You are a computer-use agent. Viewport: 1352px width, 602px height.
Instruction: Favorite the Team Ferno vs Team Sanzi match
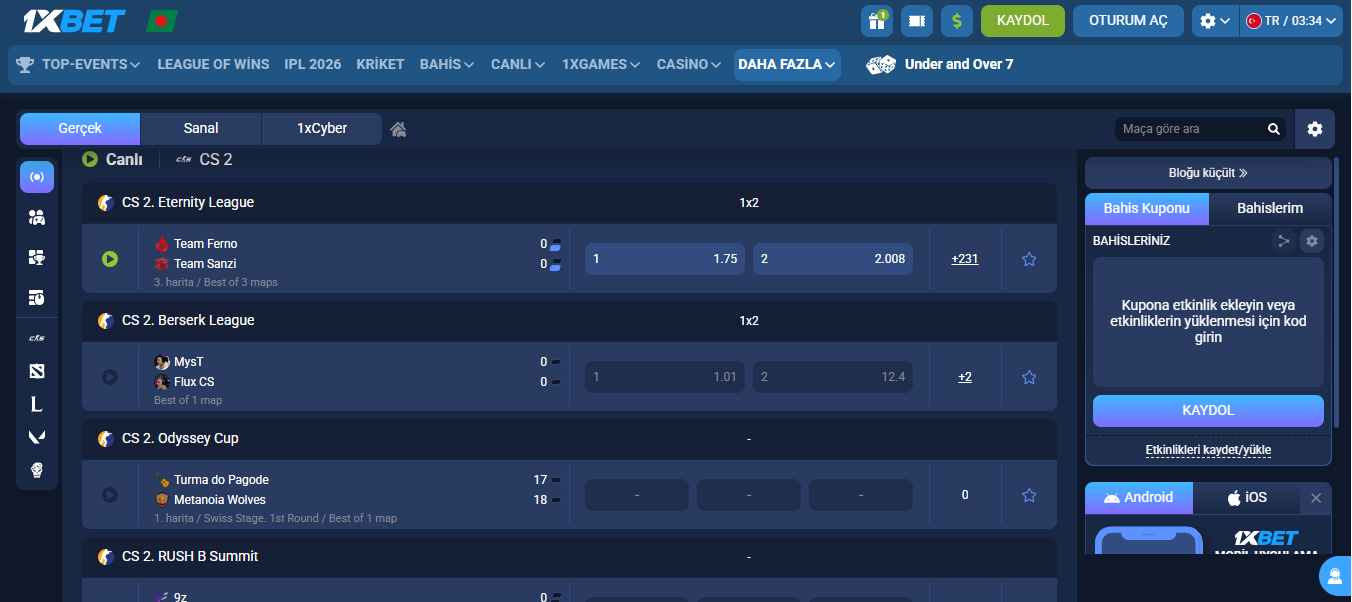coord(1029,259)
